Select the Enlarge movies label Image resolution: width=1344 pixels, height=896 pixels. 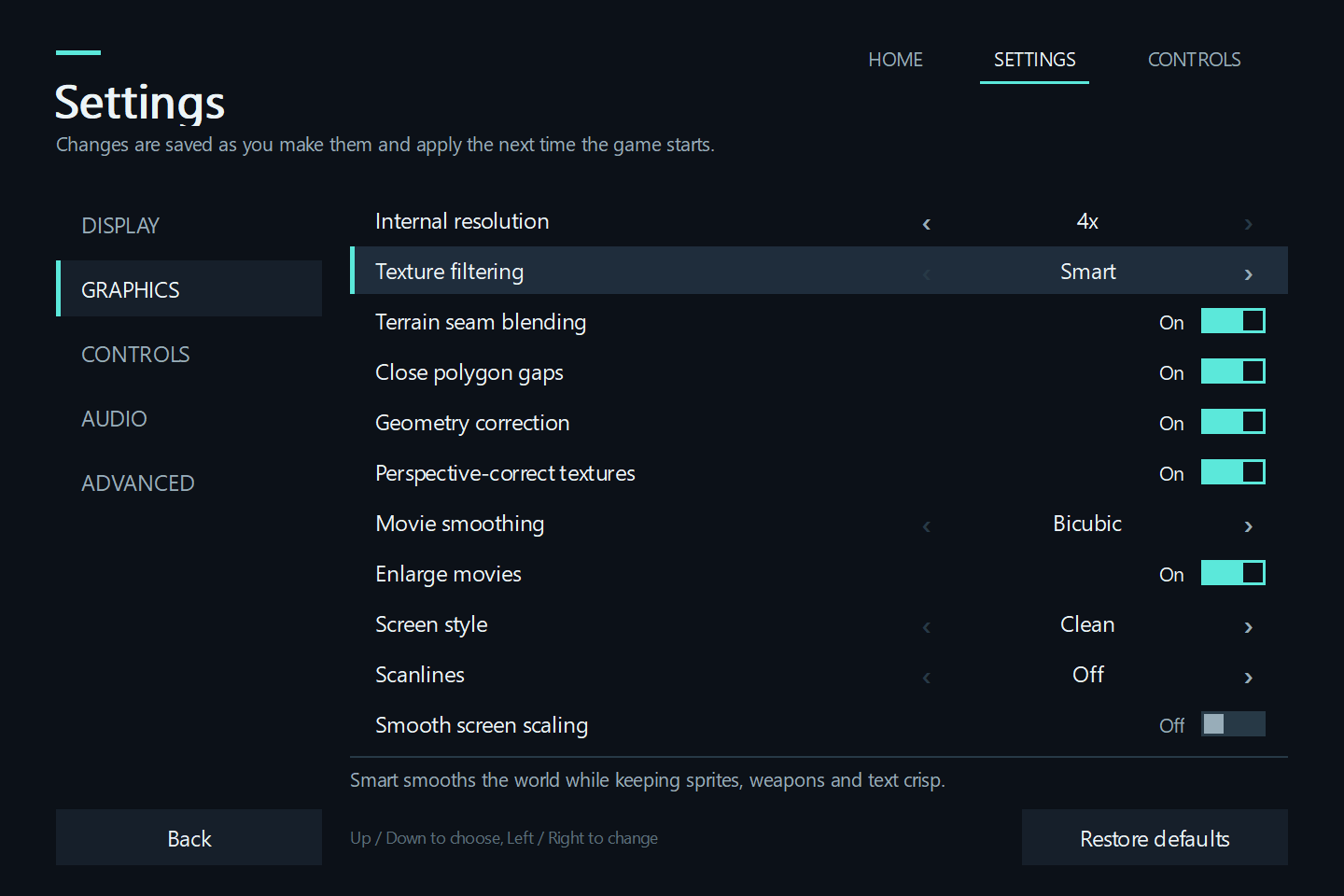pyautogui.click(x=448, y=574)
